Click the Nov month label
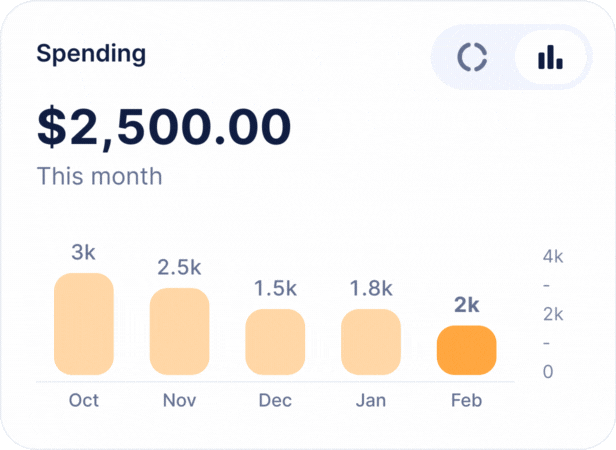 [179, 401]
